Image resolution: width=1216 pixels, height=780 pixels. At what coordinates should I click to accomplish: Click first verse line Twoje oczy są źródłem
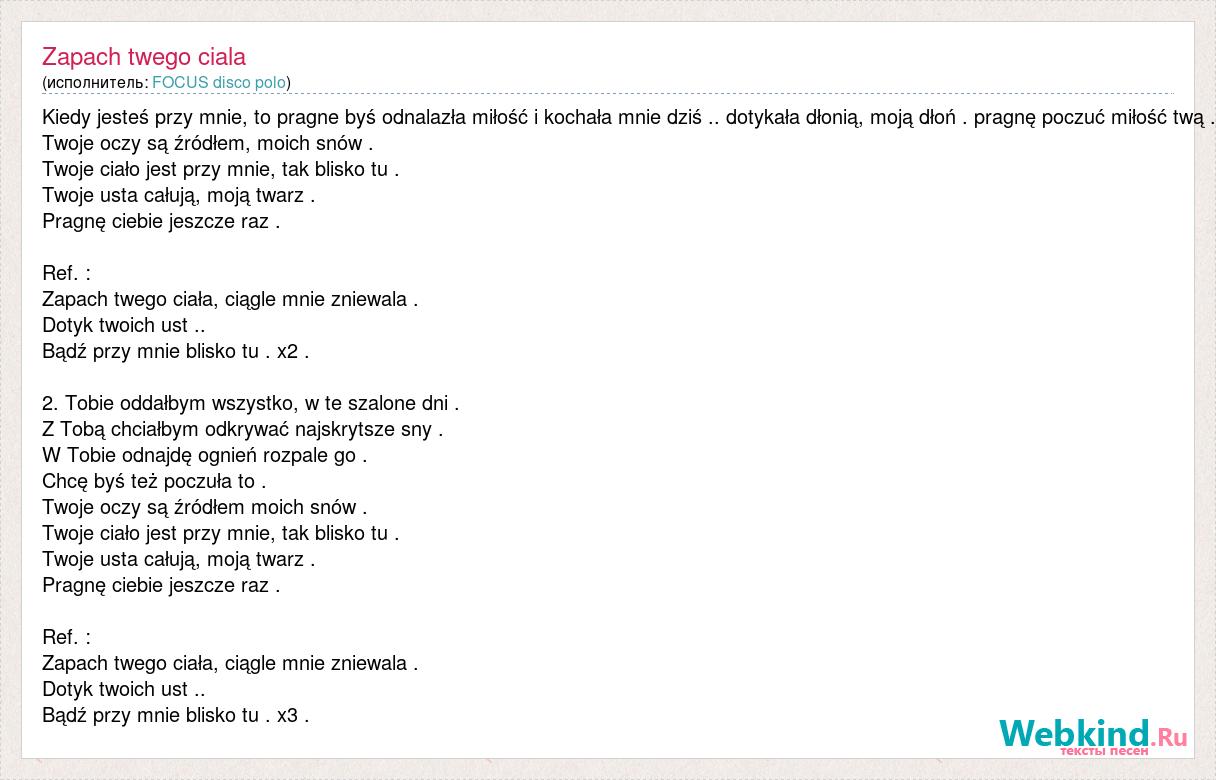pyautogui.click(x=208, y=143)
